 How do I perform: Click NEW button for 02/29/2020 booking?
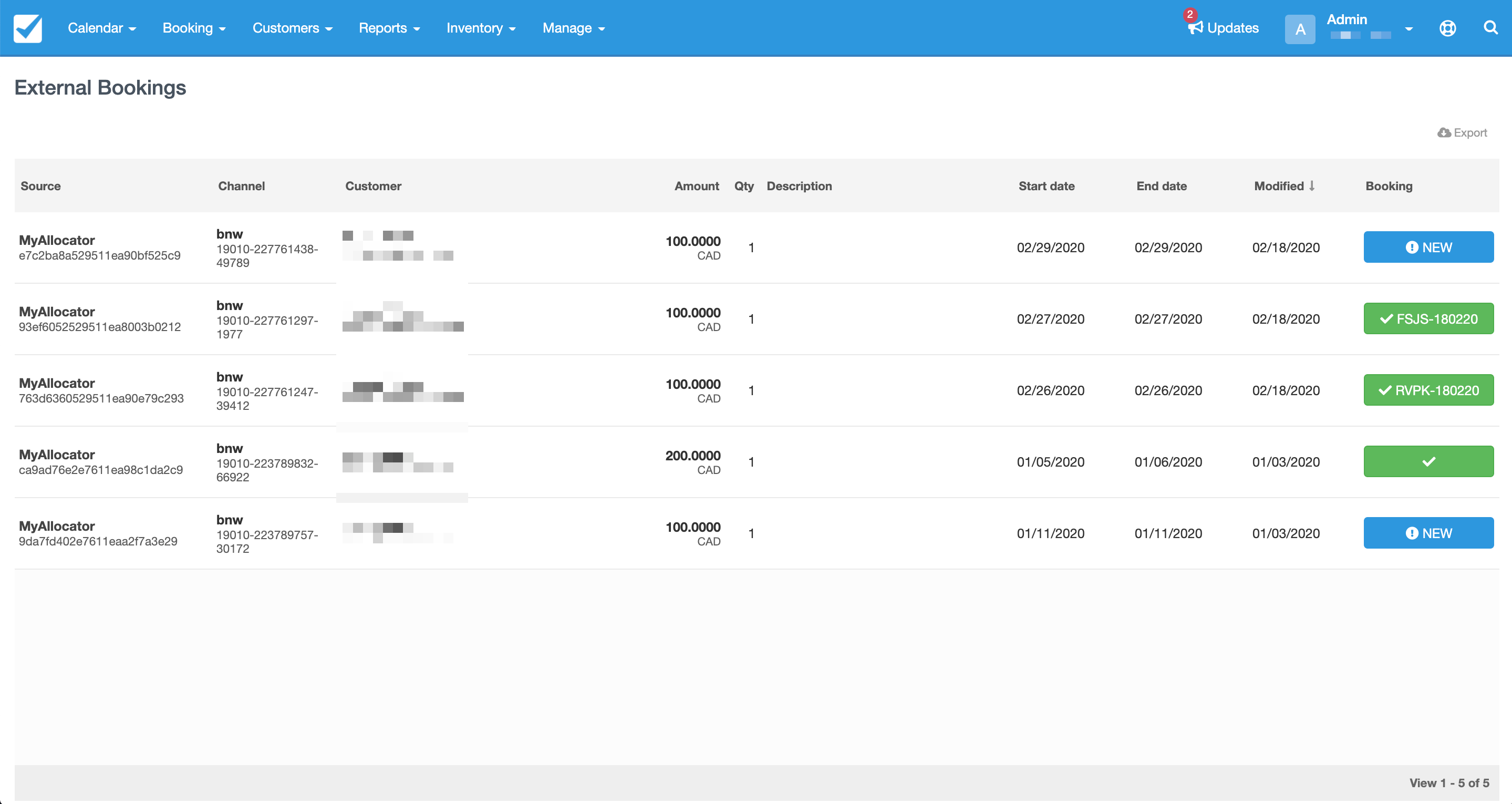[1428, 248]
